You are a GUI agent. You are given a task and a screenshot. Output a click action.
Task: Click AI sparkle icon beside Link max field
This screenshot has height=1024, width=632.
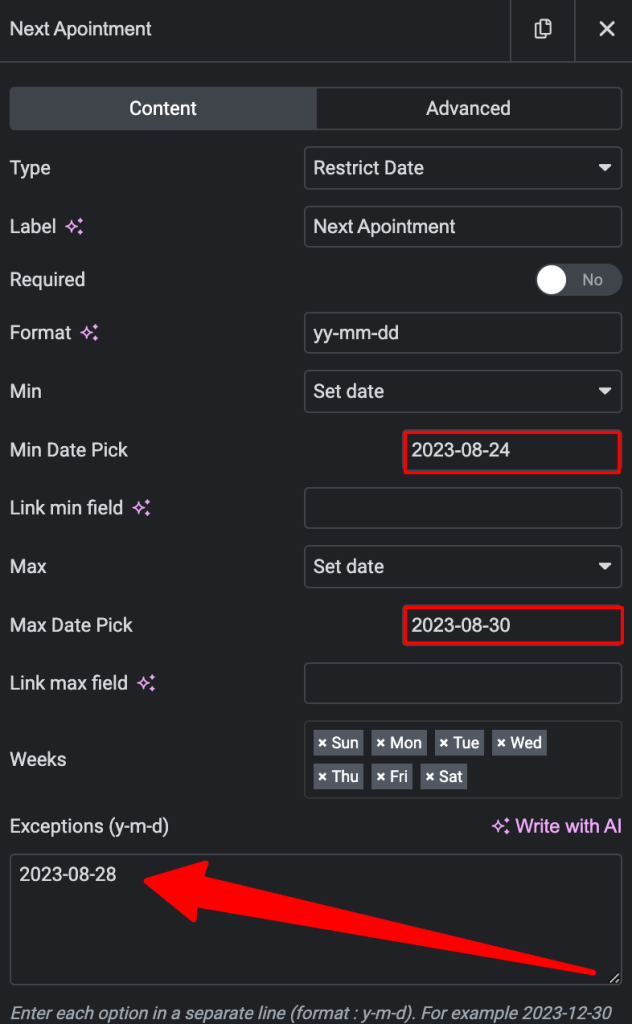(146, 683)
